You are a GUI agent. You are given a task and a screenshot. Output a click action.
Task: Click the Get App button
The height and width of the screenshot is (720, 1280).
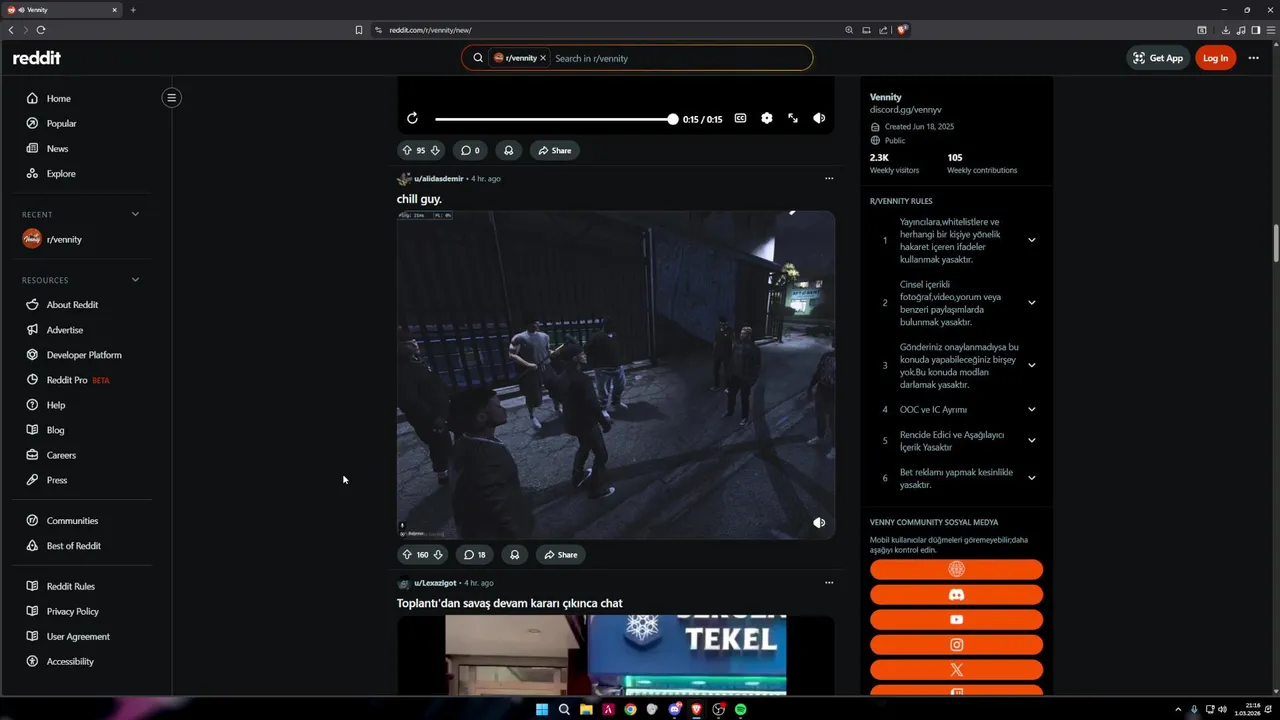(1158, 58)
